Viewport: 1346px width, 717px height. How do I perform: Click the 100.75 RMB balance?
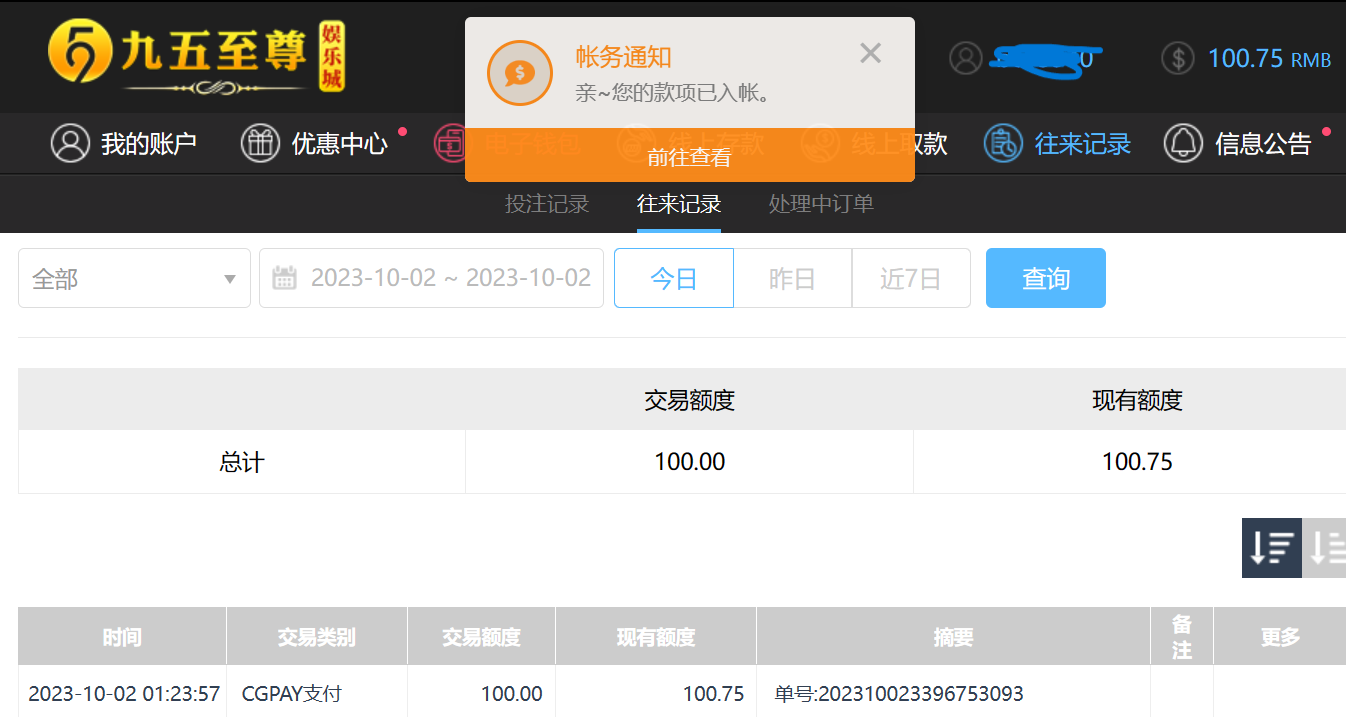coord(1269,58)
